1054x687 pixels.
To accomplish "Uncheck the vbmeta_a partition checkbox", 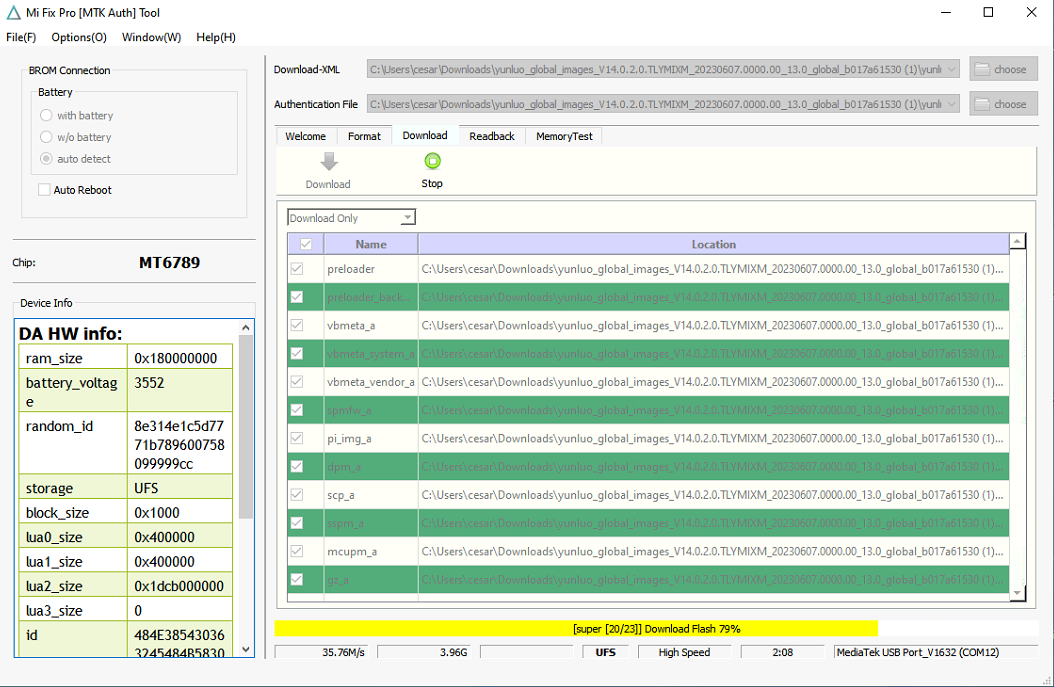I will [x=296, y=325].
